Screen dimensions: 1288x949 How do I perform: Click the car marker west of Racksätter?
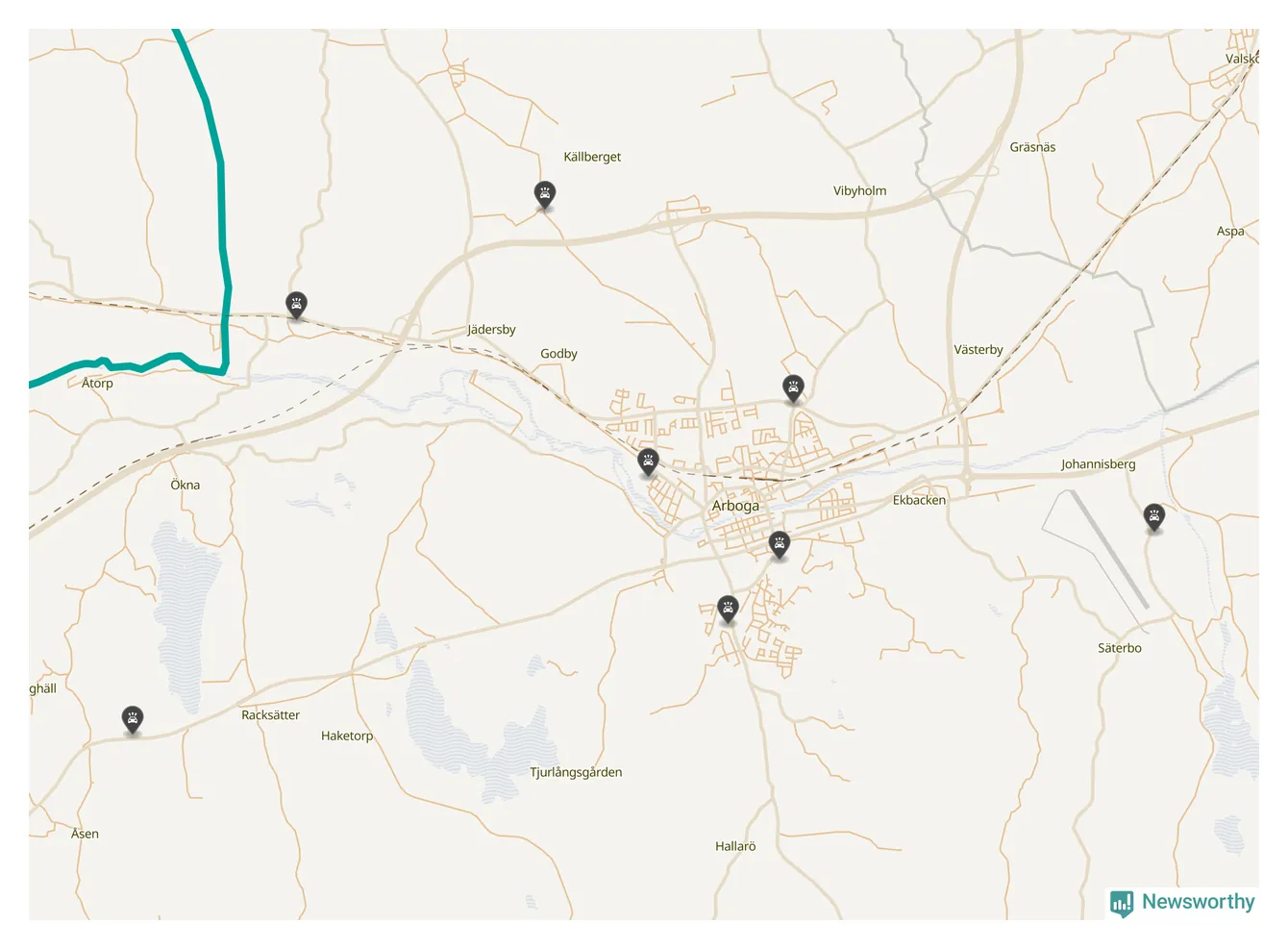tap(133, 720)
